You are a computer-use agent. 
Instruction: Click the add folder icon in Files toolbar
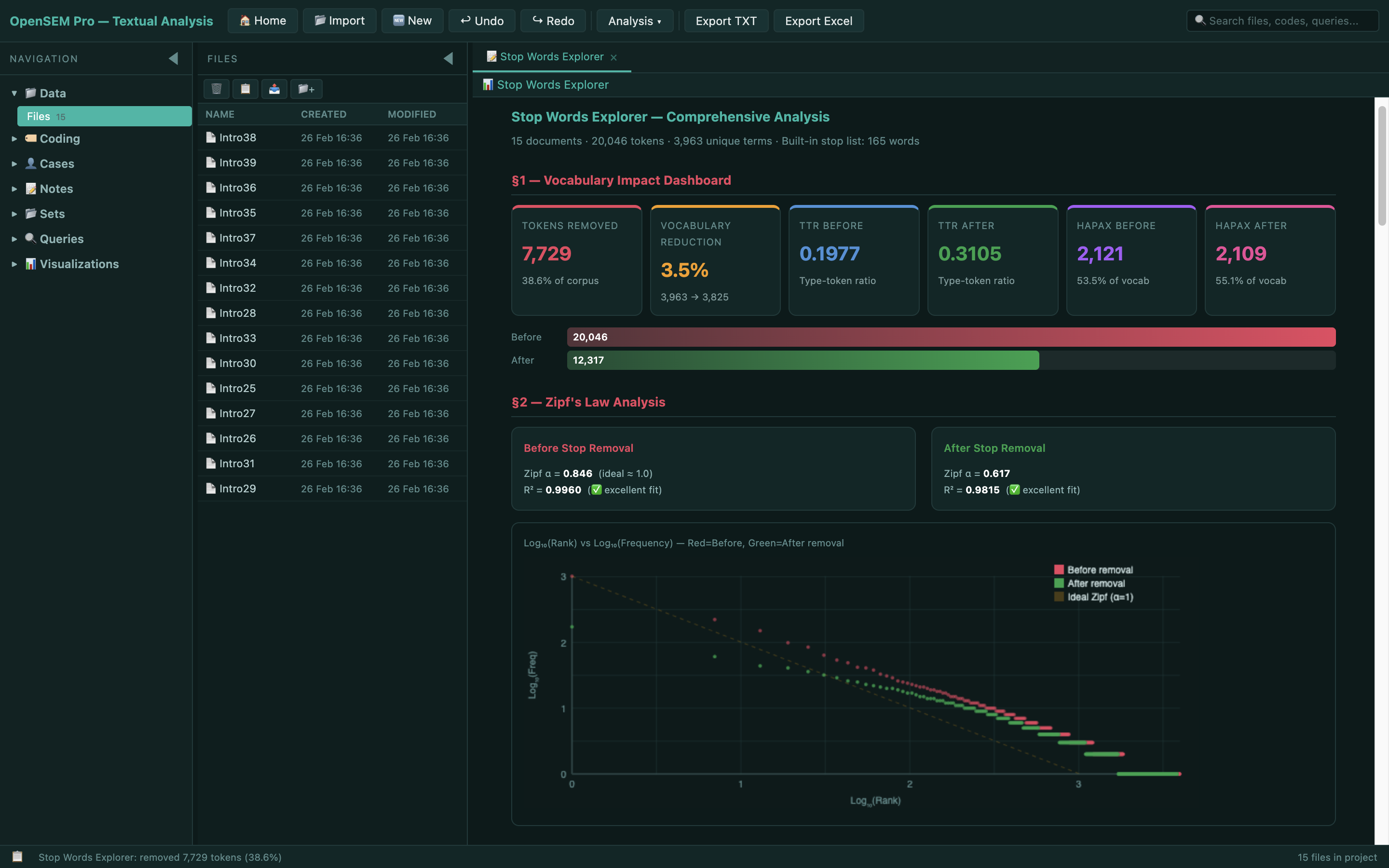tap(306, 89)
